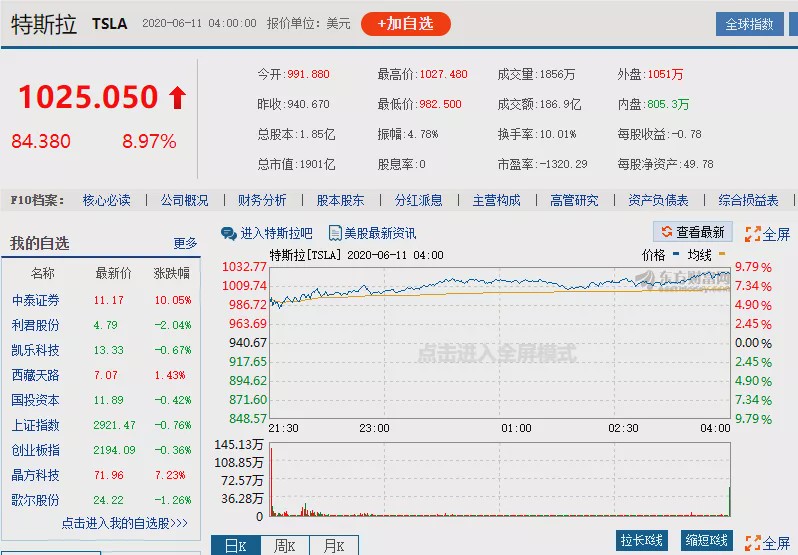
Task: Click the 外盘 1051万 text
Action: point(650,74)
